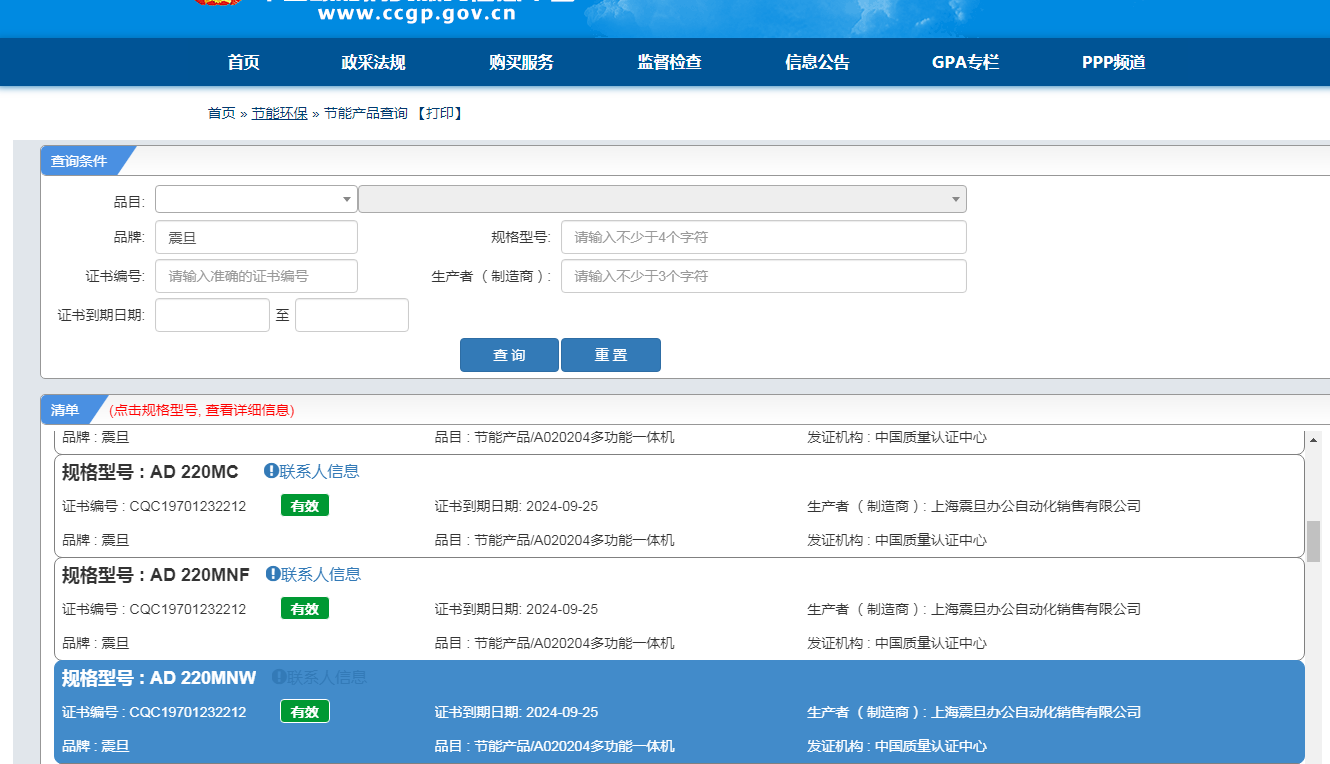Click info icon beside AD 220MNF contact link

[x=273, y=574]
